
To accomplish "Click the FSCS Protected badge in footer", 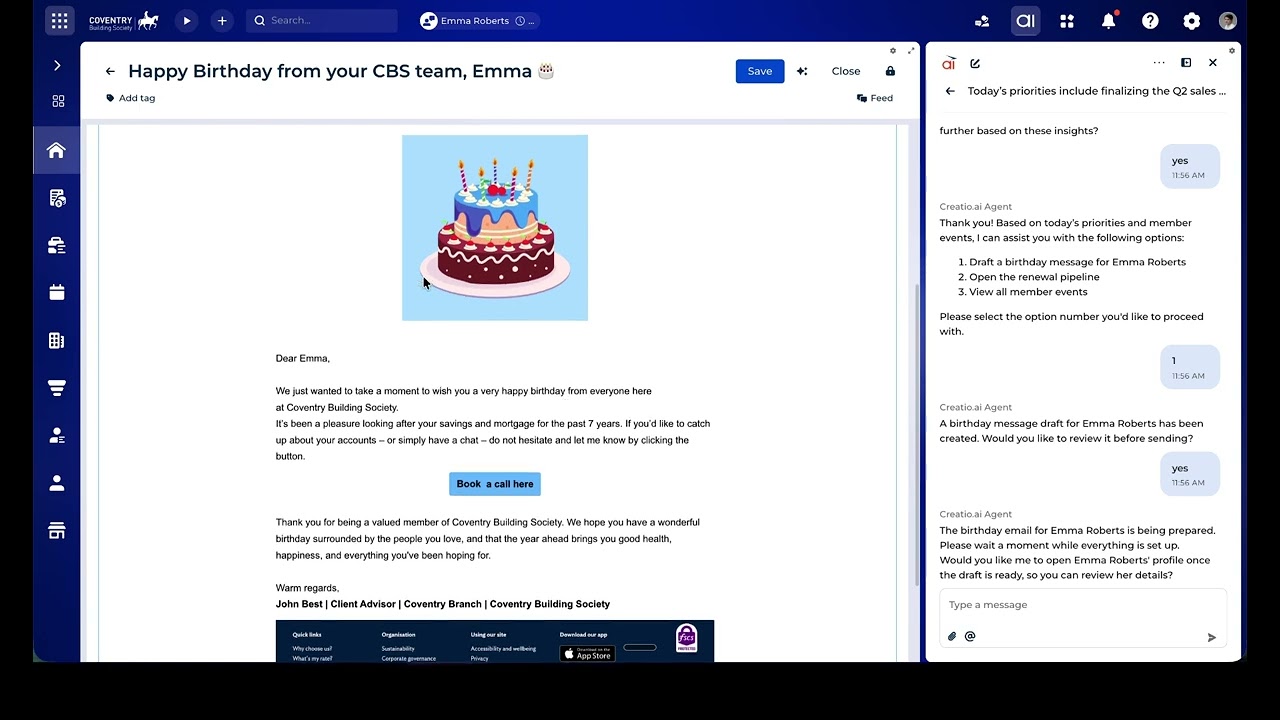I will click(x=686, y=638).
